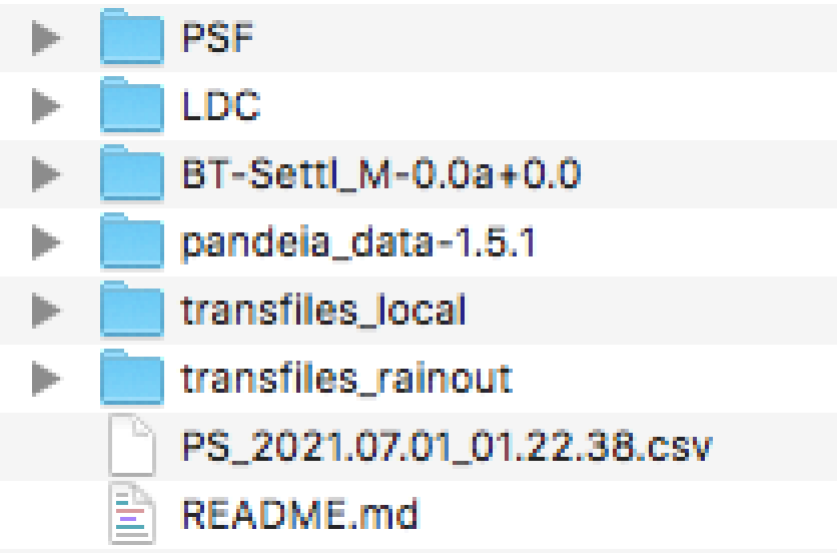Select the BT-Settl_M-0.0a+0.0 folder icon
Image resolution: width=837 pixels, height=553 pixels.
(x=131, y=173)
